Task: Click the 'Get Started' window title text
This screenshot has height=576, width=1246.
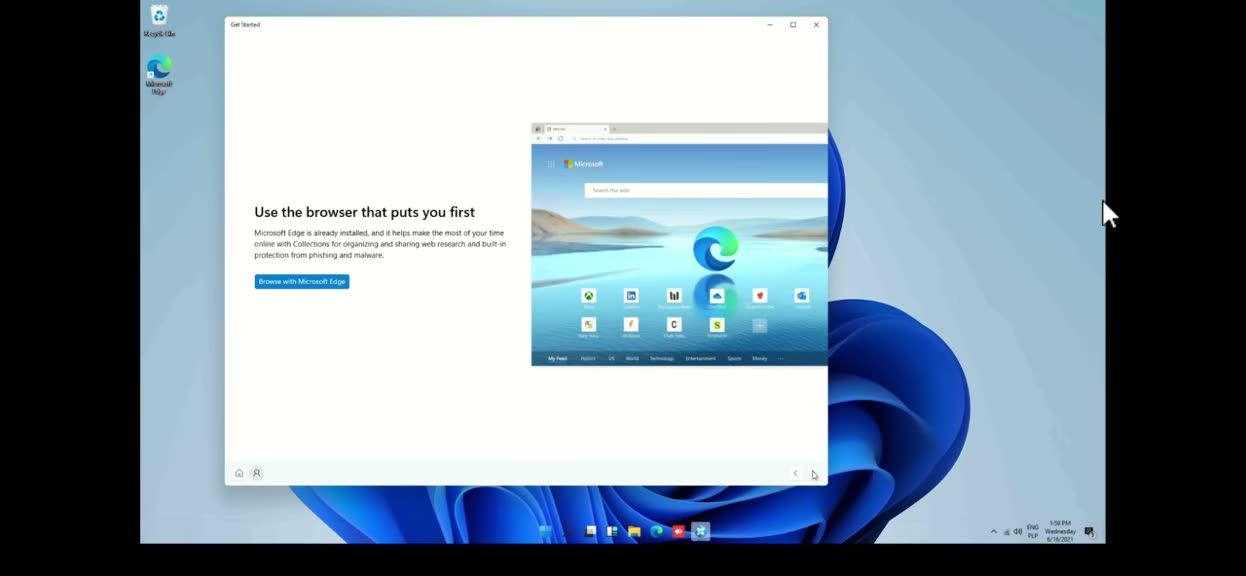Action: pos(245,24)
